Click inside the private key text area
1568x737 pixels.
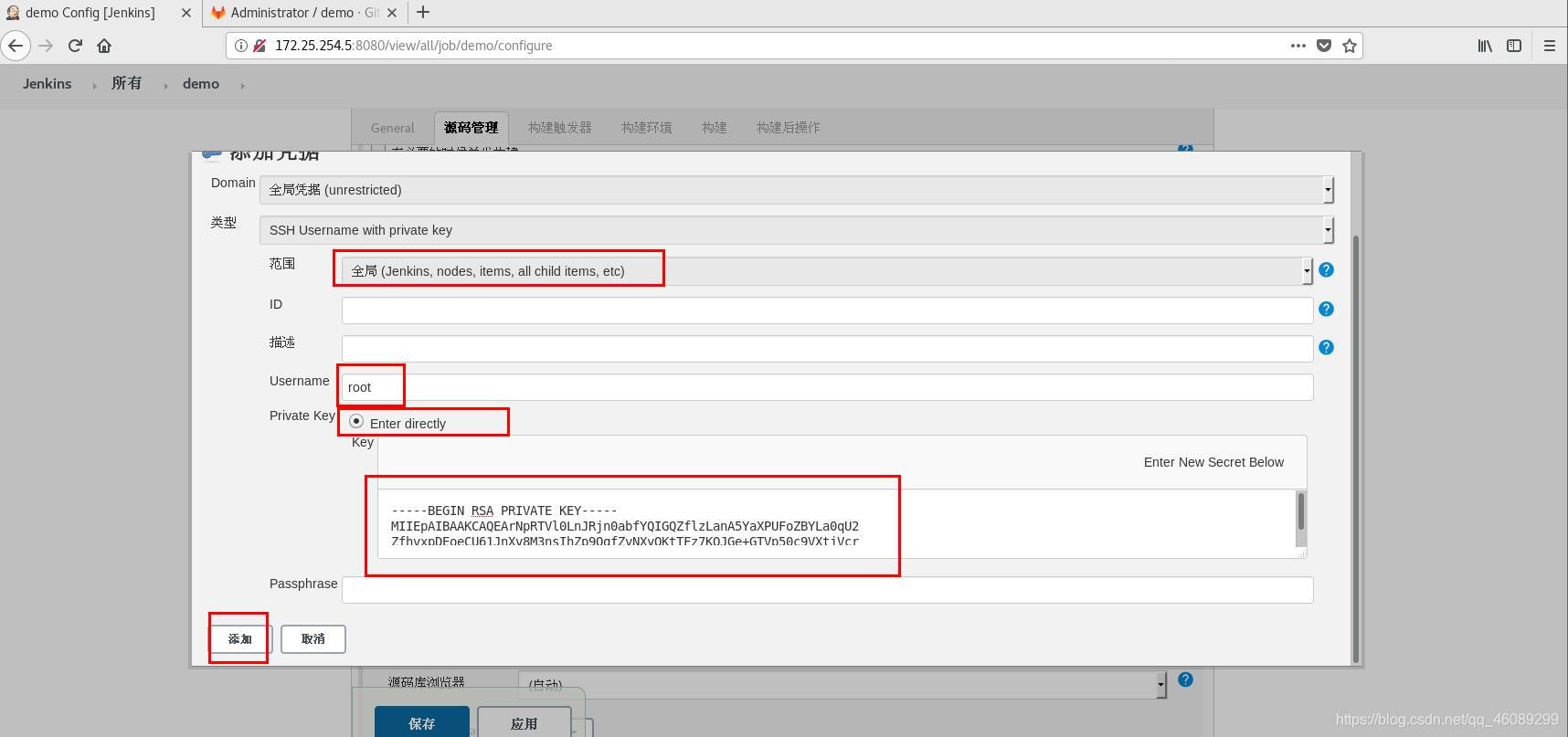pyautogui.click(x=836, y=523)
